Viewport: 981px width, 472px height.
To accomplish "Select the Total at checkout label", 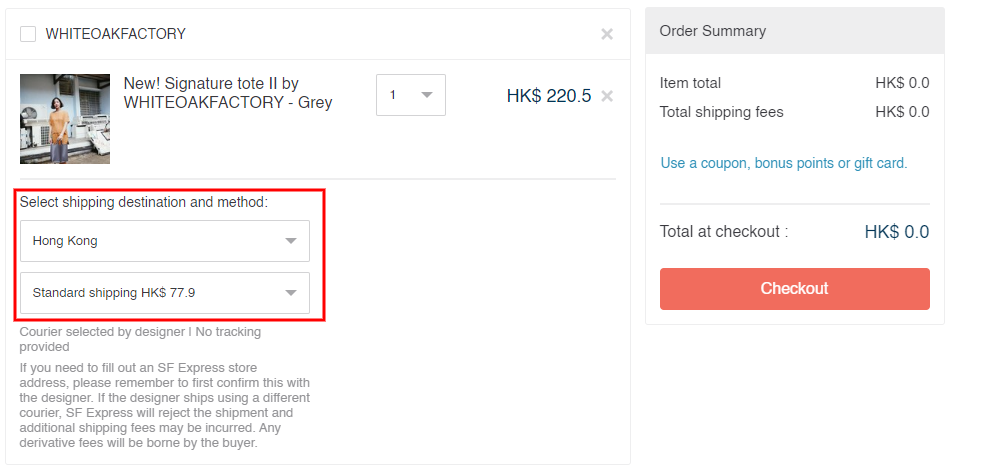I will coord(723,232).
